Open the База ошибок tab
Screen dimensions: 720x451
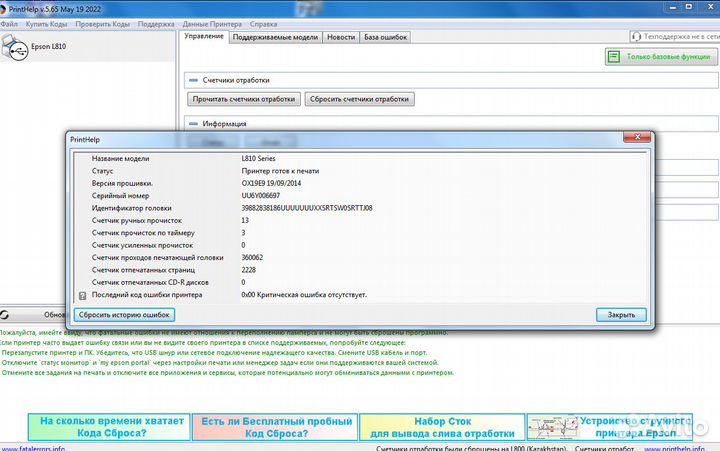(x=385, y=37)
